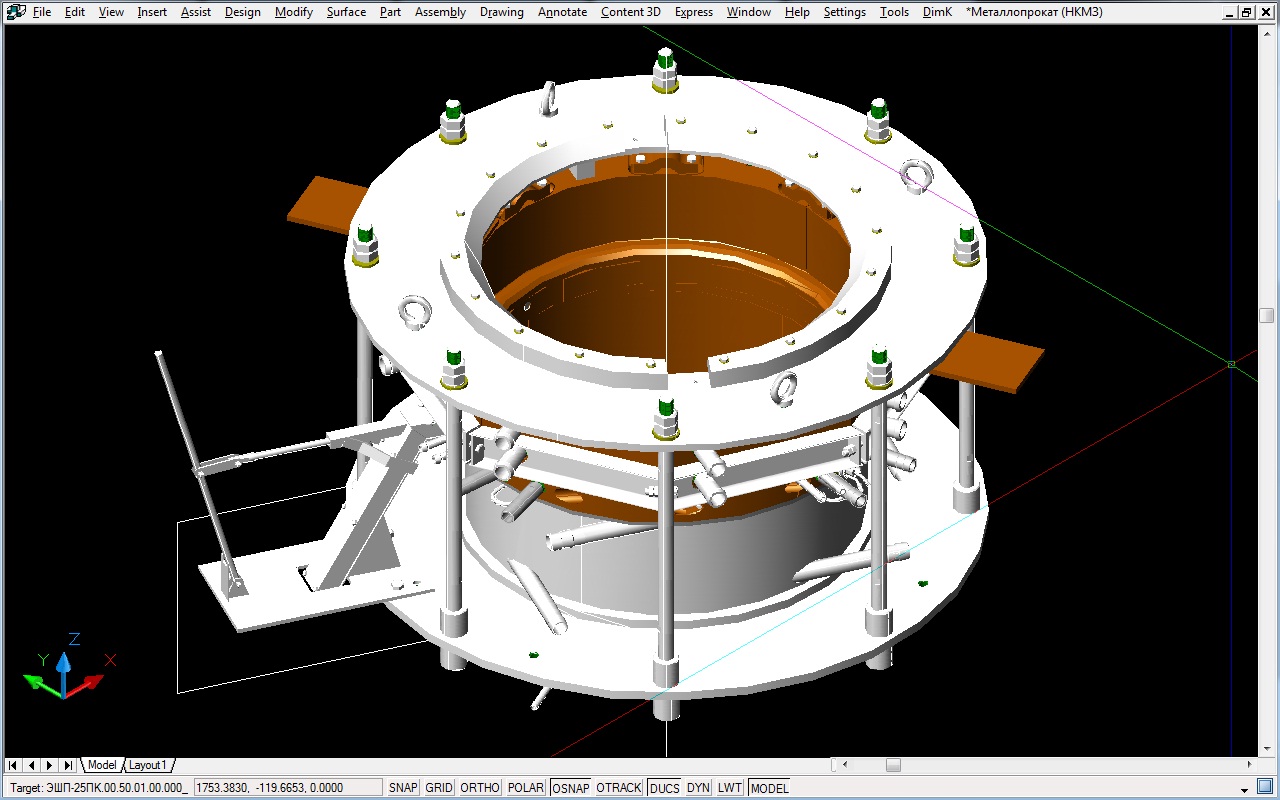Toggle the GRID button
The width and height of the screenshot is (1280, 800).
click(x=439, y=788)
